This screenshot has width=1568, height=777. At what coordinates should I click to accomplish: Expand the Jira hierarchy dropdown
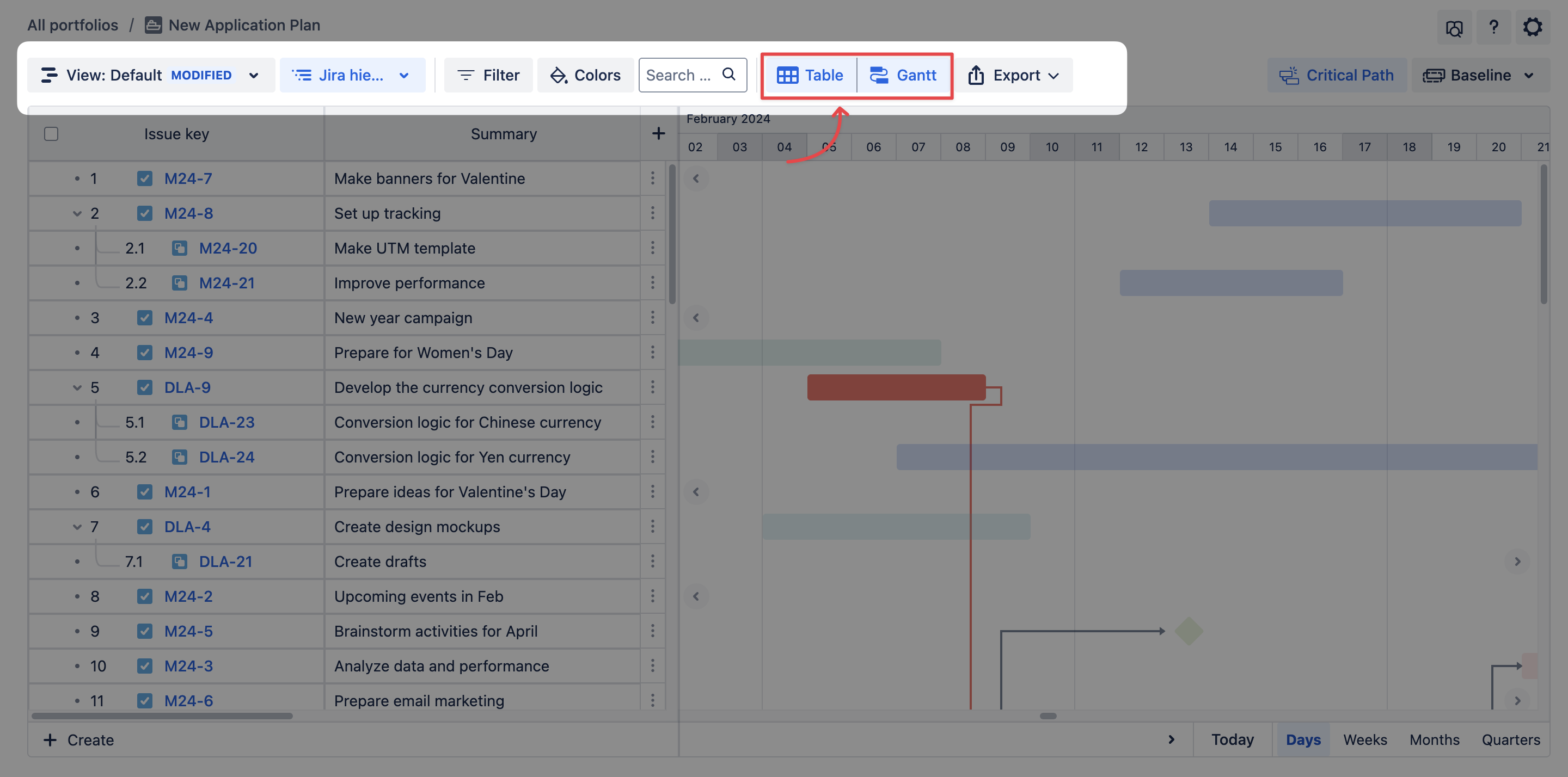[352, 76]
